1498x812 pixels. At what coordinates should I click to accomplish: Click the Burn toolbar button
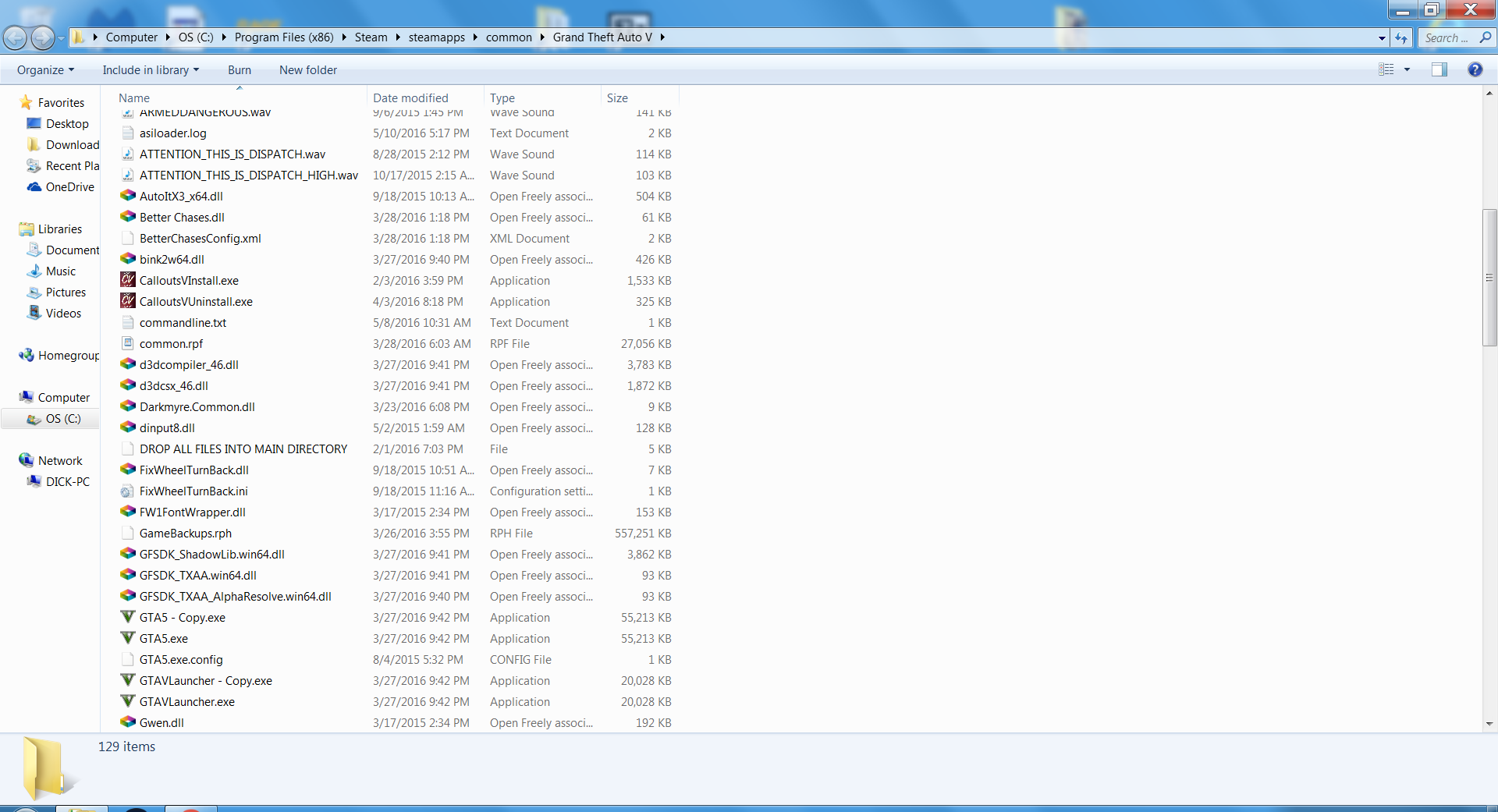[x=240, y=70]
